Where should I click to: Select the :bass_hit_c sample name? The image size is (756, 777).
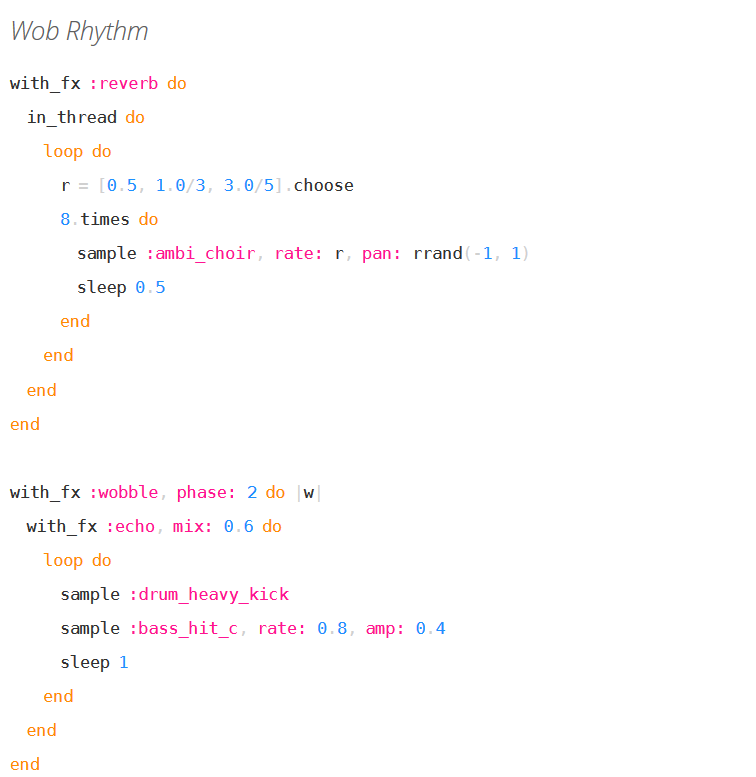point(183,628)
